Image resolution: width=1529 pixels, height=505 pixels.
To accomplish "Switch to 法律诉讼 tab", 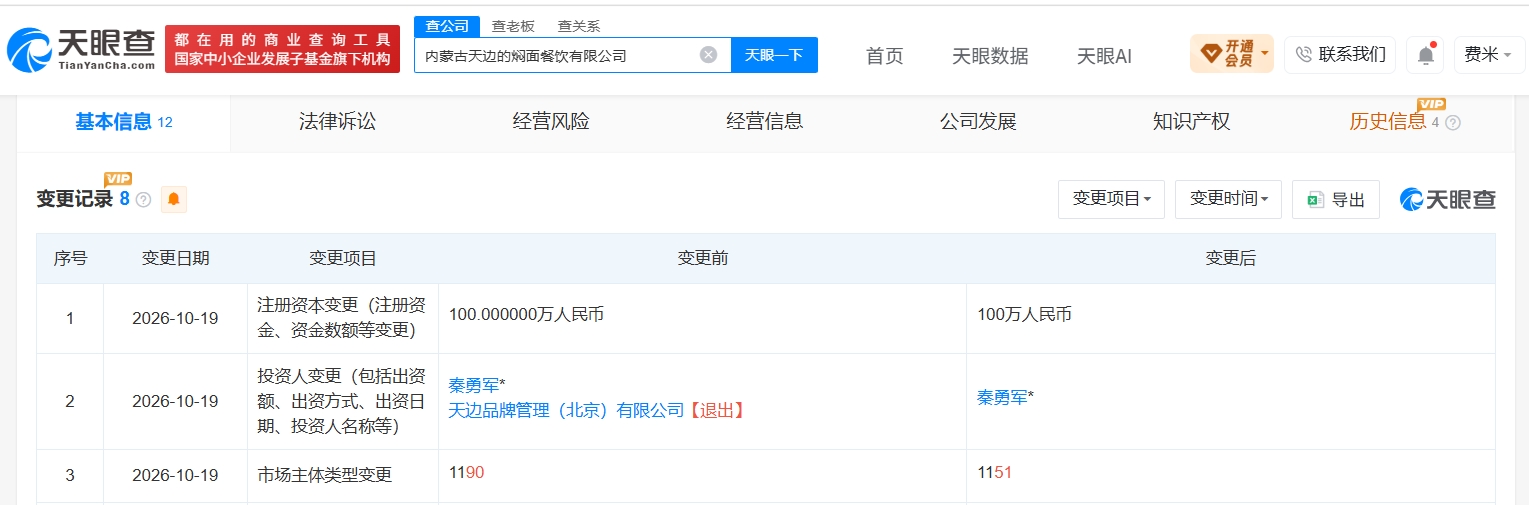I will point(337,122).
